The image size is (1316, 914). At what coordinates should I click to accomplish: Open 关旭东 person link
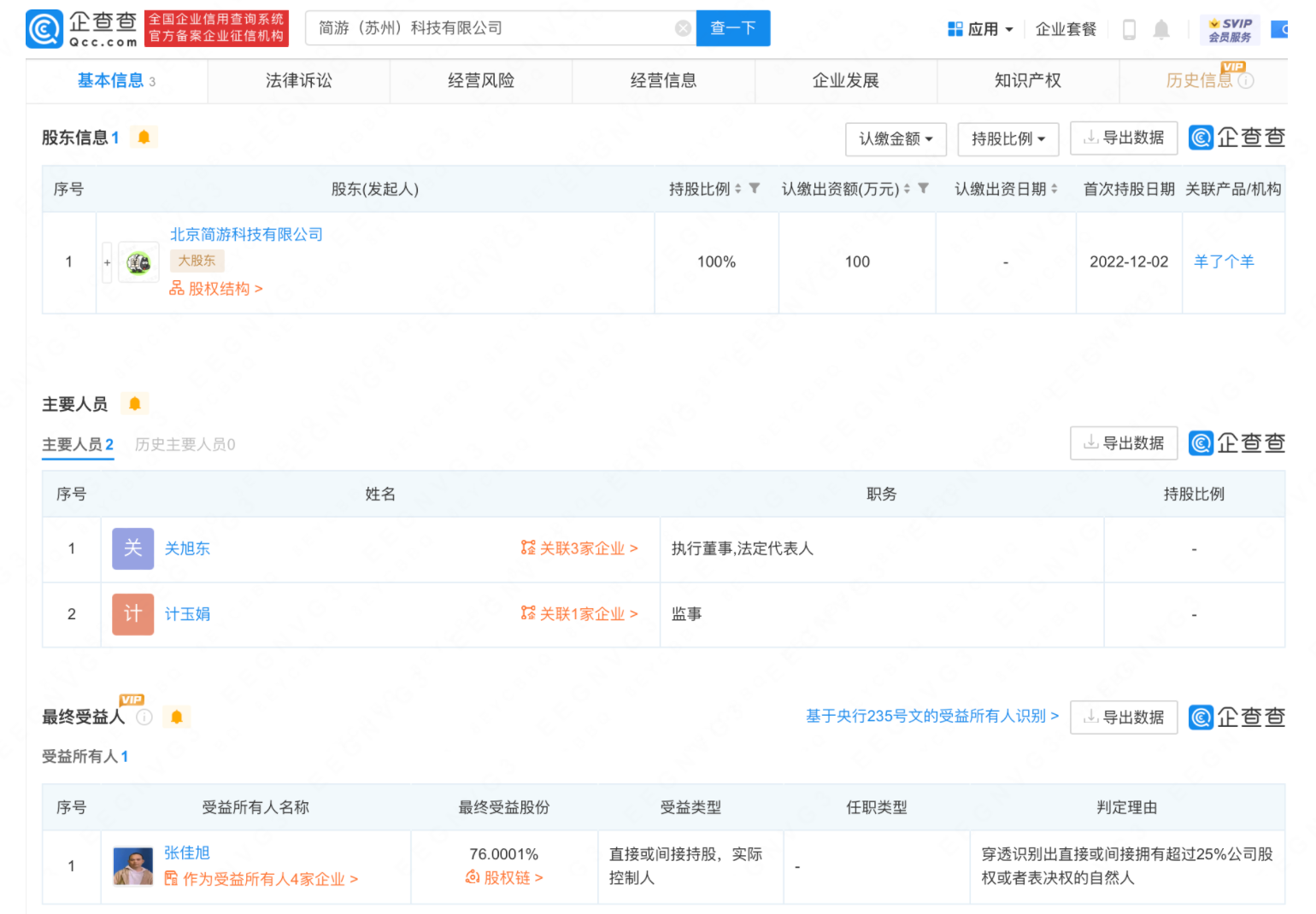[187, 548]
